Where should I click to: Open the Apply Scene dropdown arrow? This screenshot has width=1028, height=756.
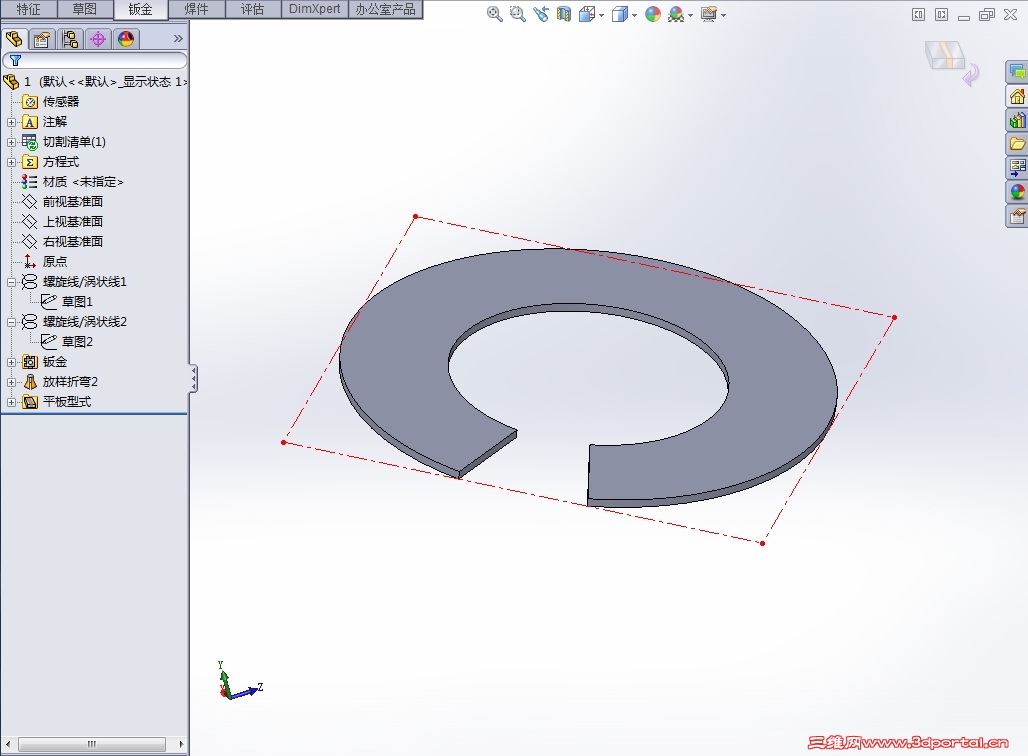coord(690,15)
